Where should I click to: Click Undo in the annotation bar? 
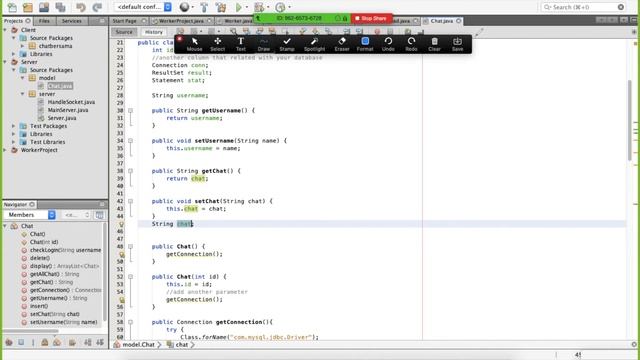coord(388,44)
